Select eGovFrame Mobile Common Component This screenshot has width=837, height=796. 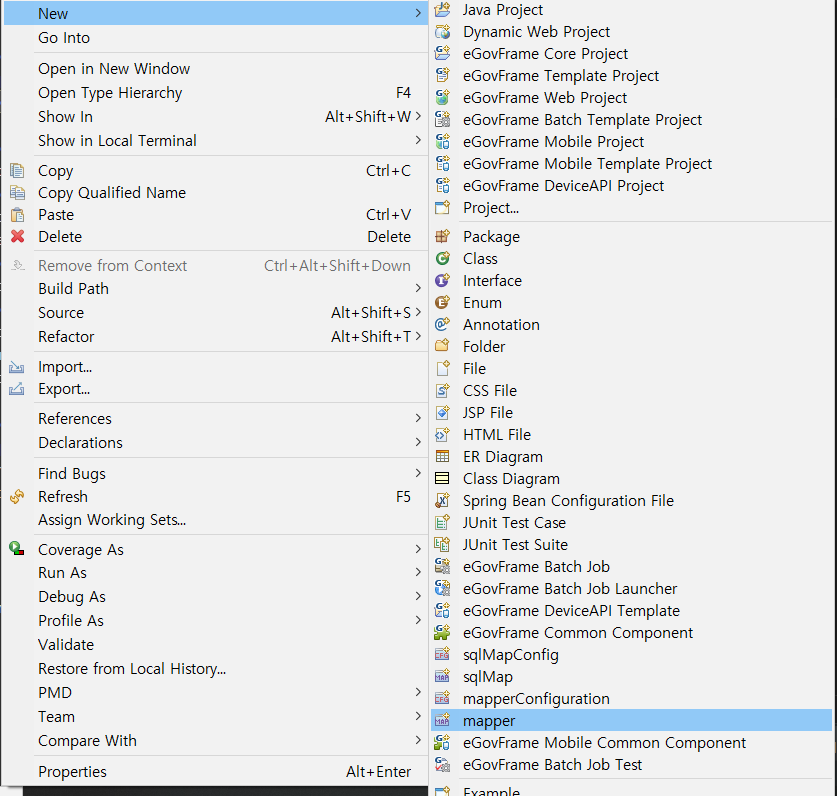pos(631,743)
